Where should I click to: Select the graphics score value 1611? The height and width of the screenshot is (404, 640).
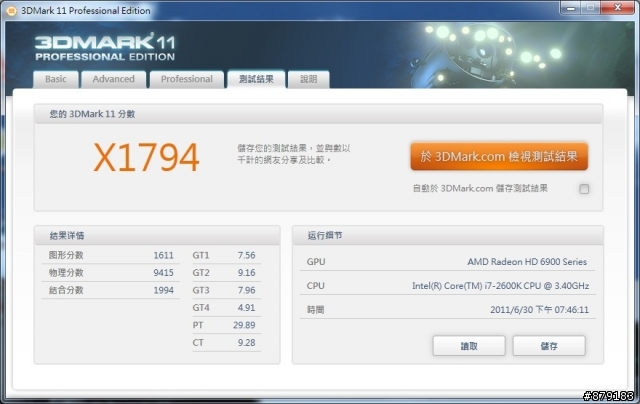164,255
